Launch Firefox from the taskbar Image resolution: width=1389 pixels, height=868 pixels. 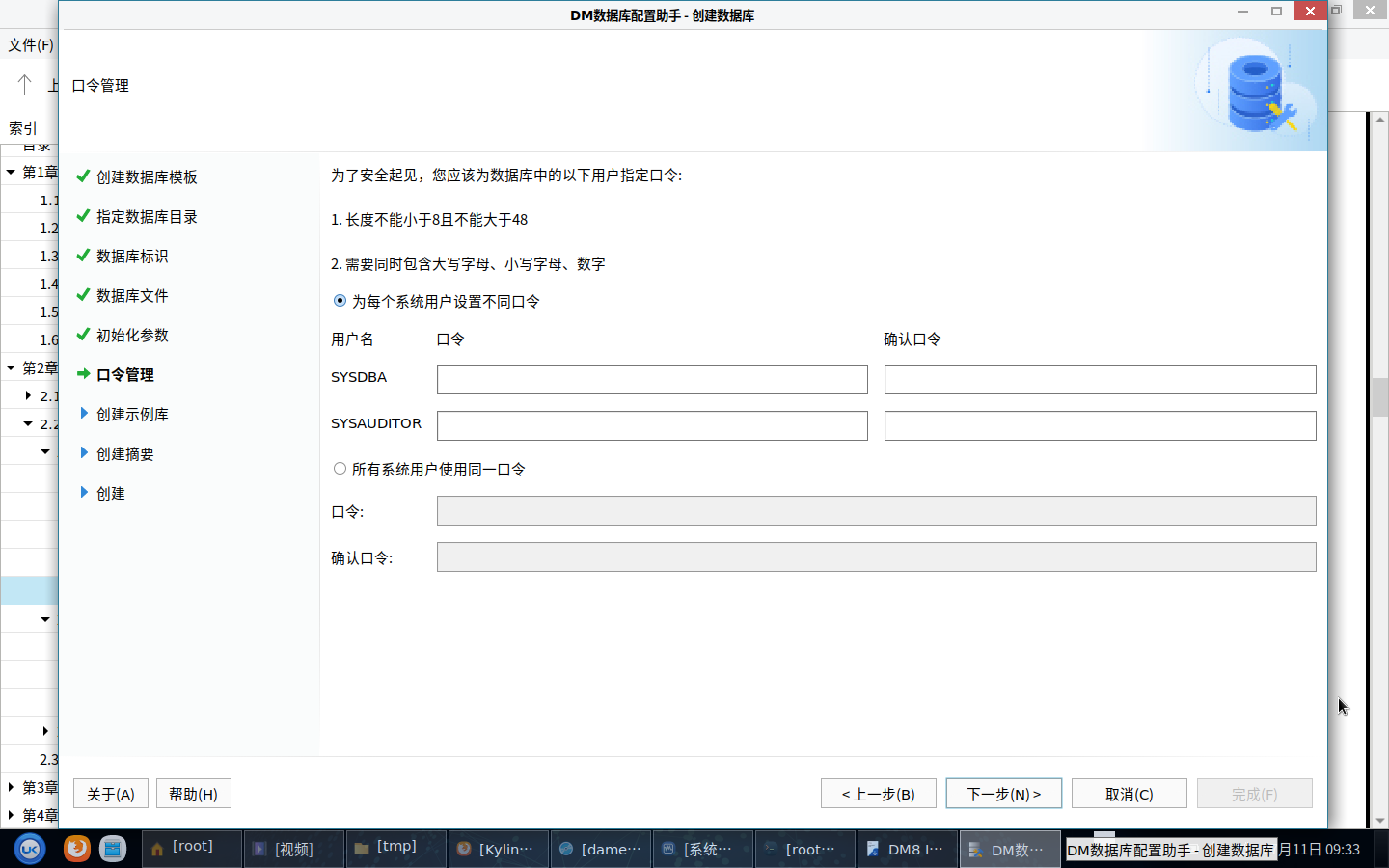tap(77, 849)
